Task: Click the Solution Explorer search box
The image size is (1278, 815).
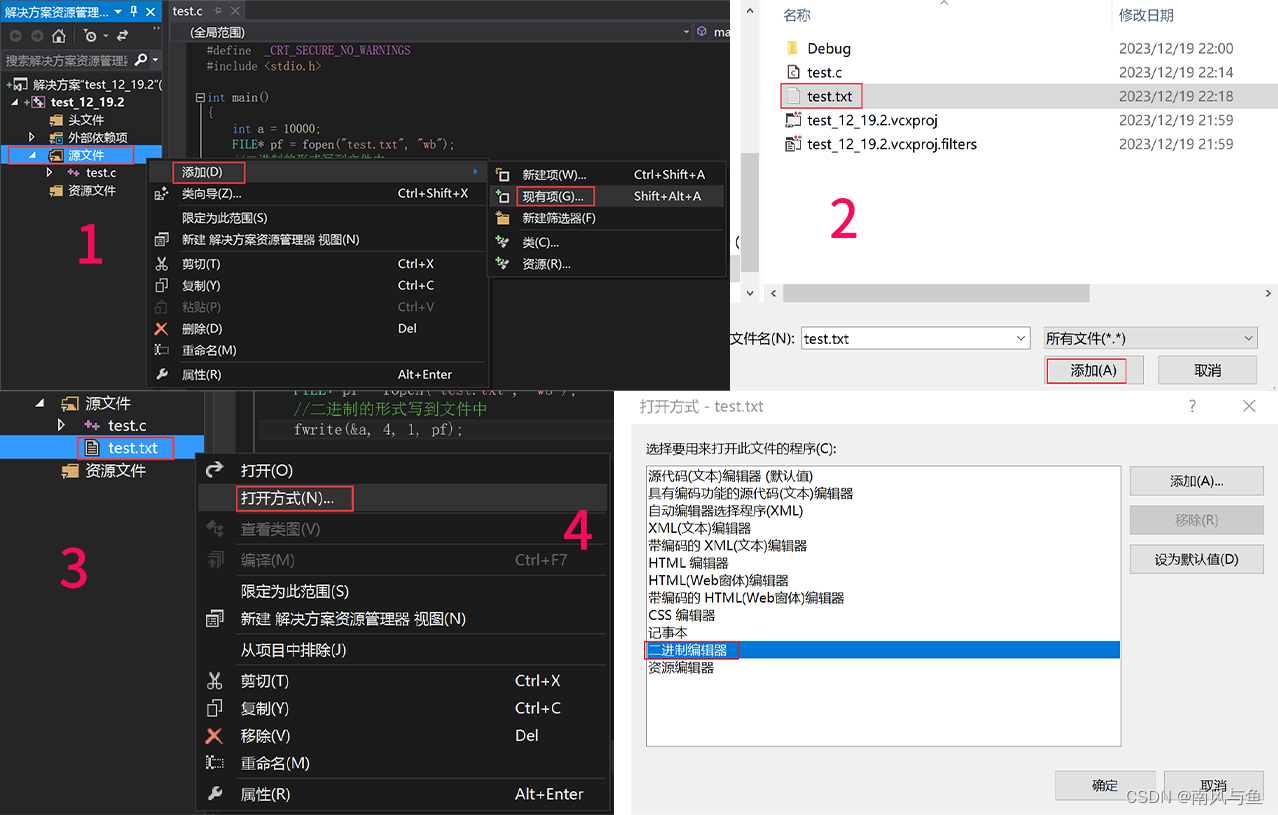Action: (x=68, y=60)
